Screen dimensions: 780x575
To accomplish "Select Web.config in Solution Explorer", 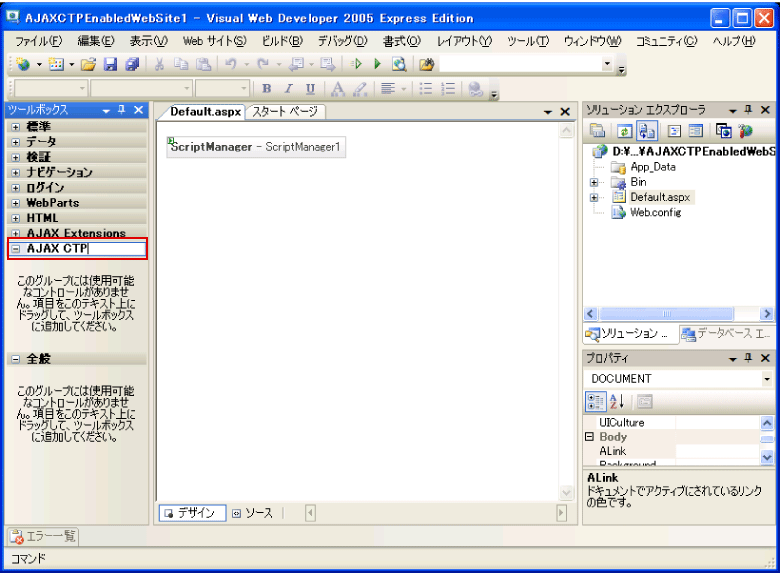I will tap(655, 213).
